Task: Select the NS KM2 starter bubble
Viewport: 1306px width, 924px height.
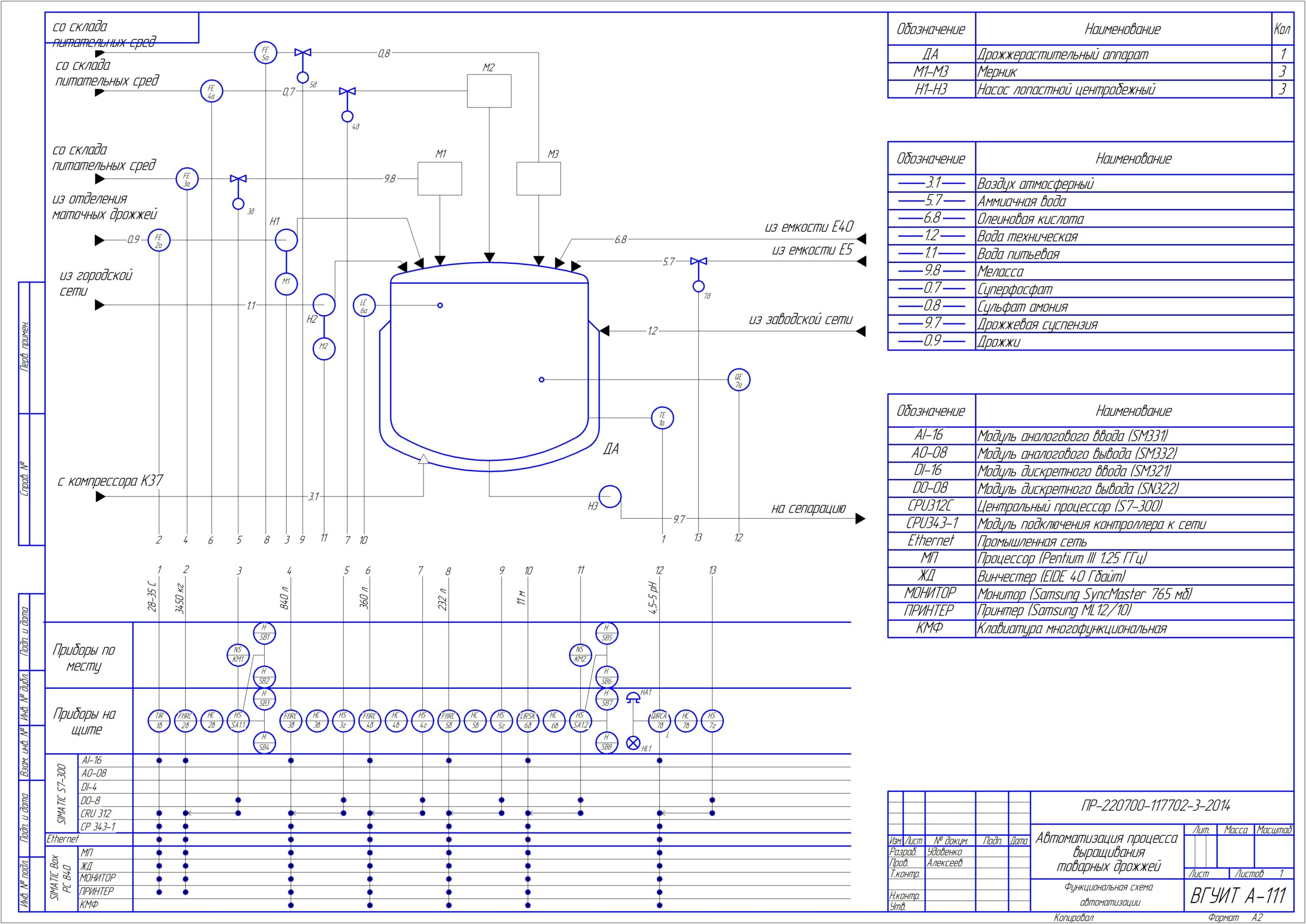Action: [x=580, y=655]
